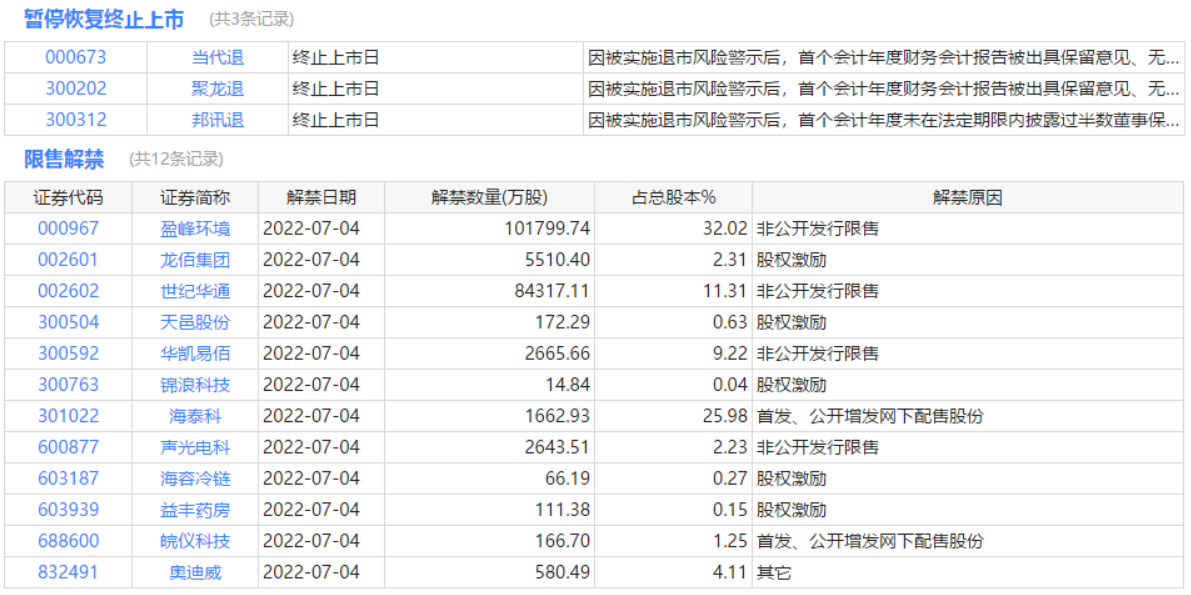Open stock code 300504 link
This screenshot has height=595, width=1191.
pos(68,322)
